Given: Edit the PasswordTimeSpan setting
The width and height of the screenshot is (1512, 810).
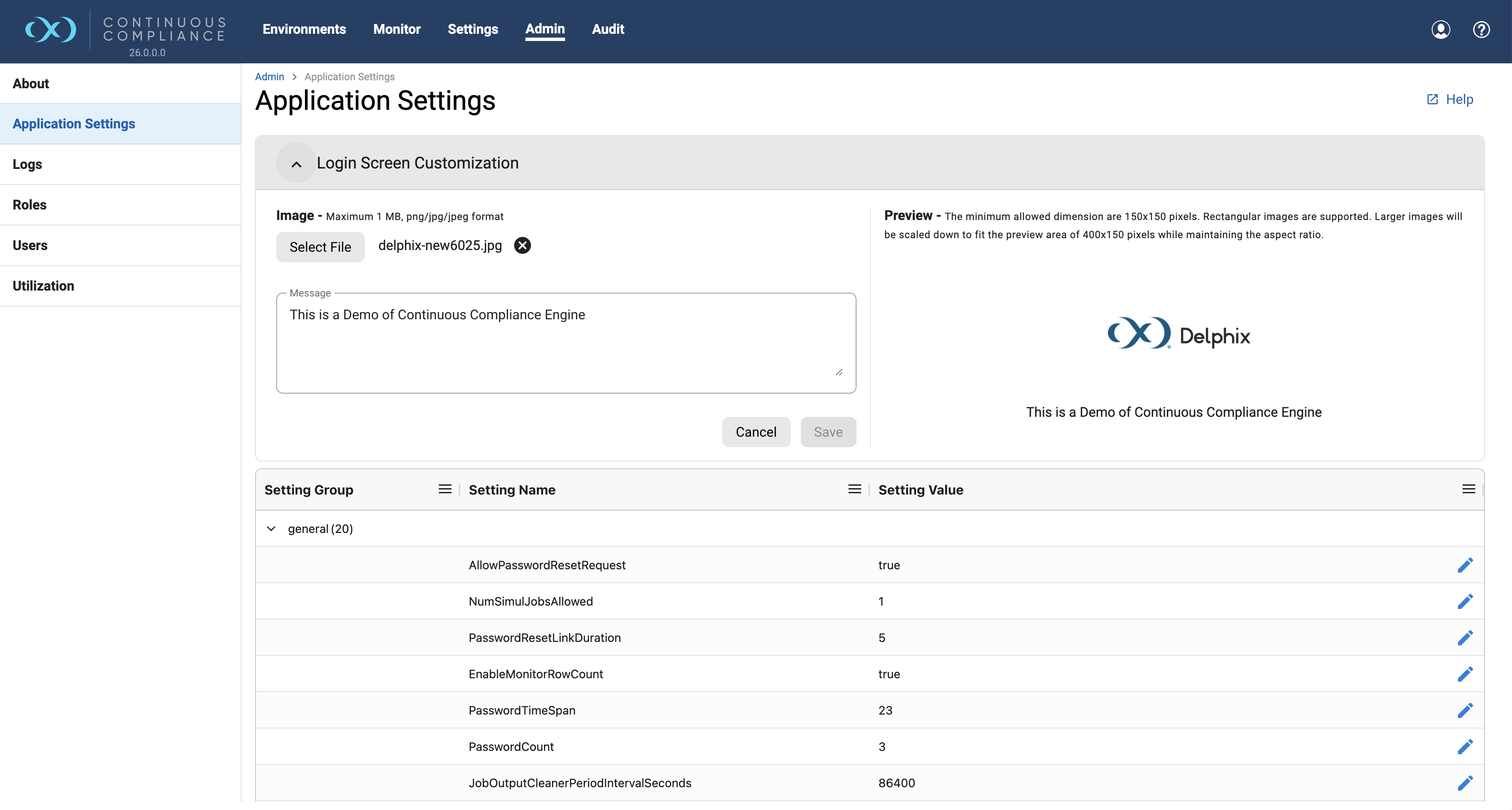Looking at the screenshot, I should [1465, 710].
